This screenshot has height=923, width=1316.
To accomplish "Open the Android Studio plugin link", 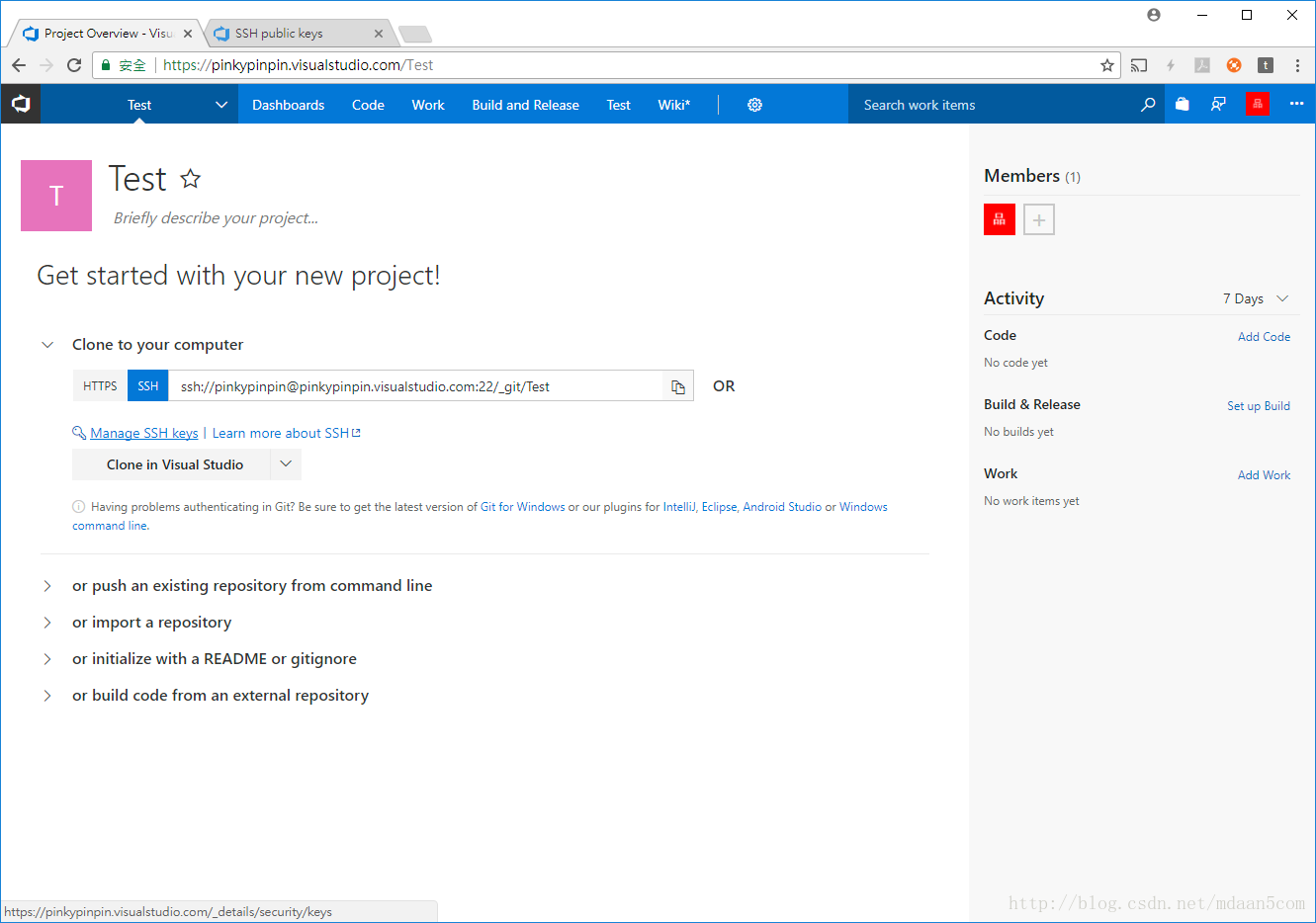I will [782, 507].
